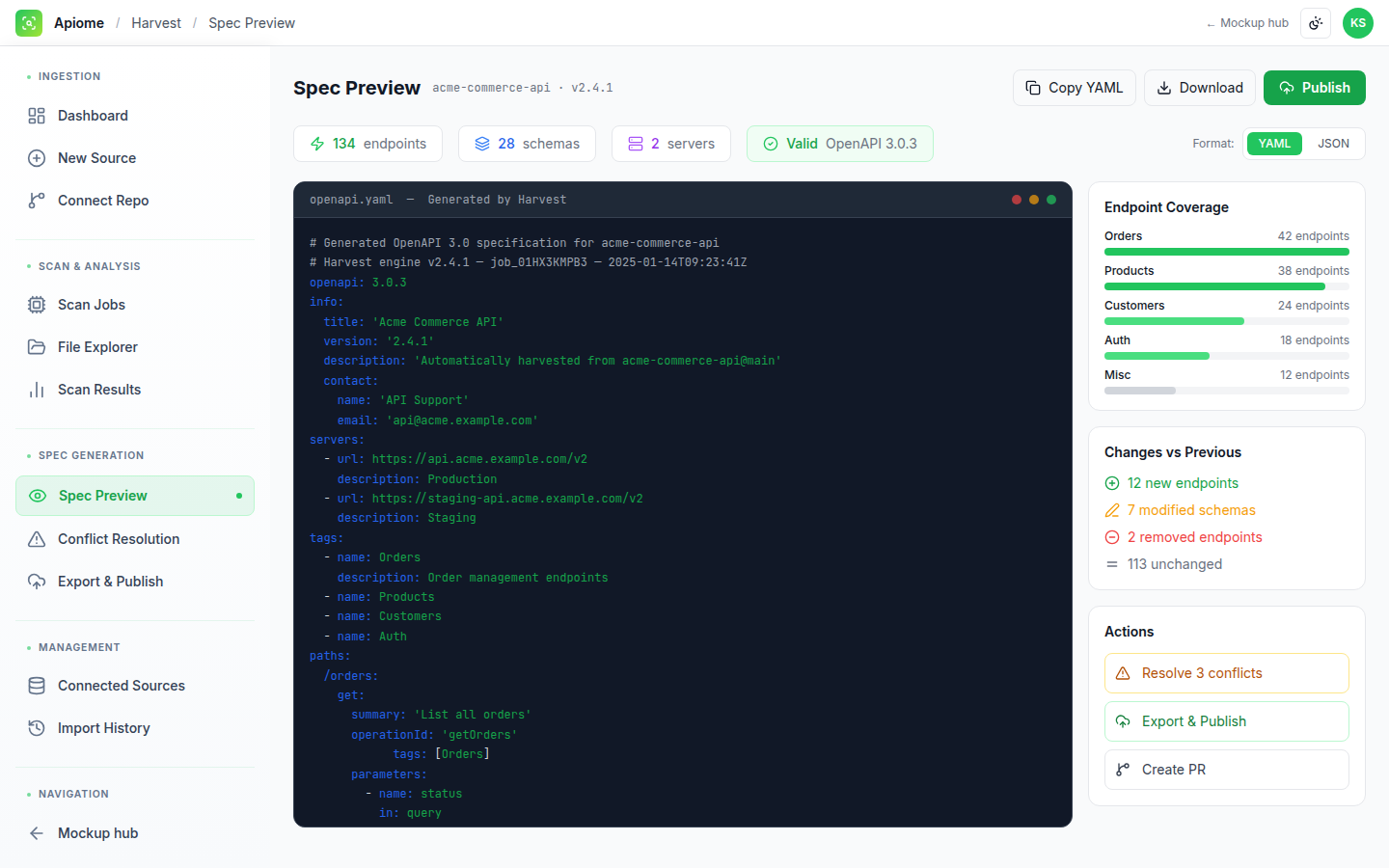Click the minus icon beside 2 removed endpoints
The image size is (1389, 868).
click(1112, 537)
